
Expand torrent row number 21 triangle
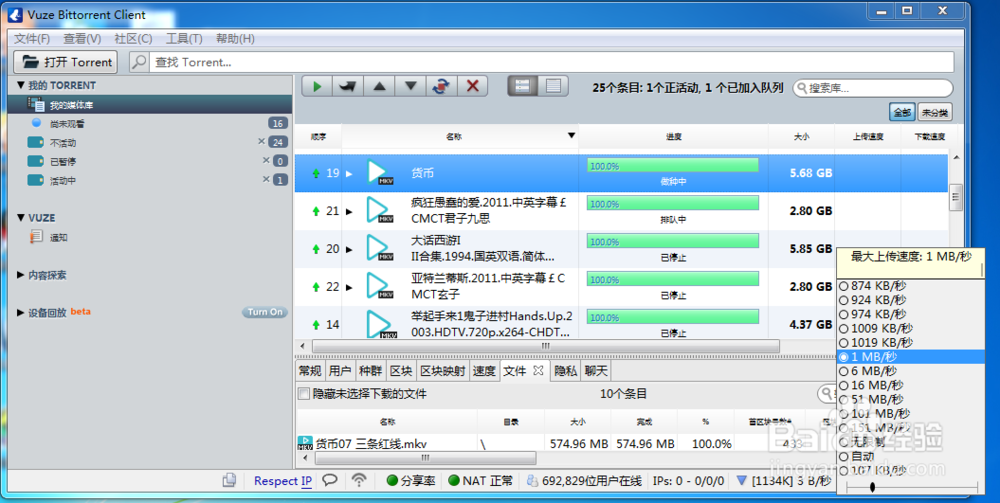click(349, 211)
